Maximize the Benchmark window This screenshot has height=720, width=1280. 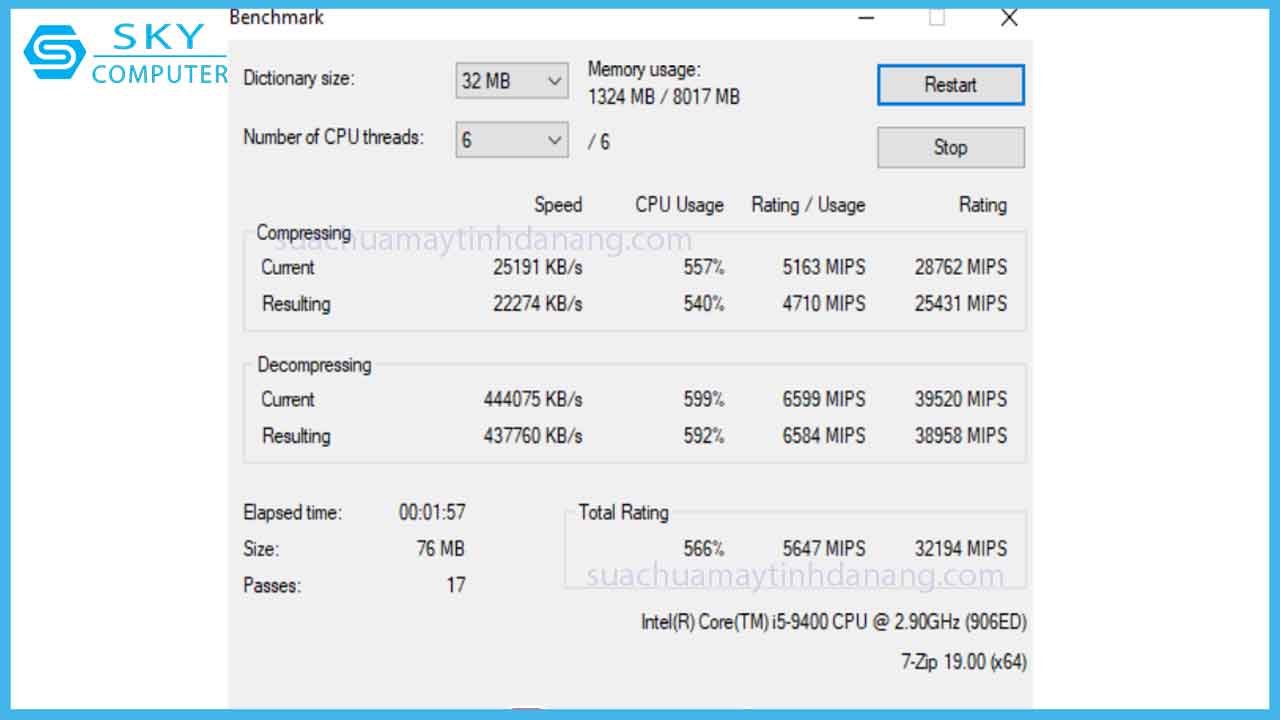[x=937, y=17]
